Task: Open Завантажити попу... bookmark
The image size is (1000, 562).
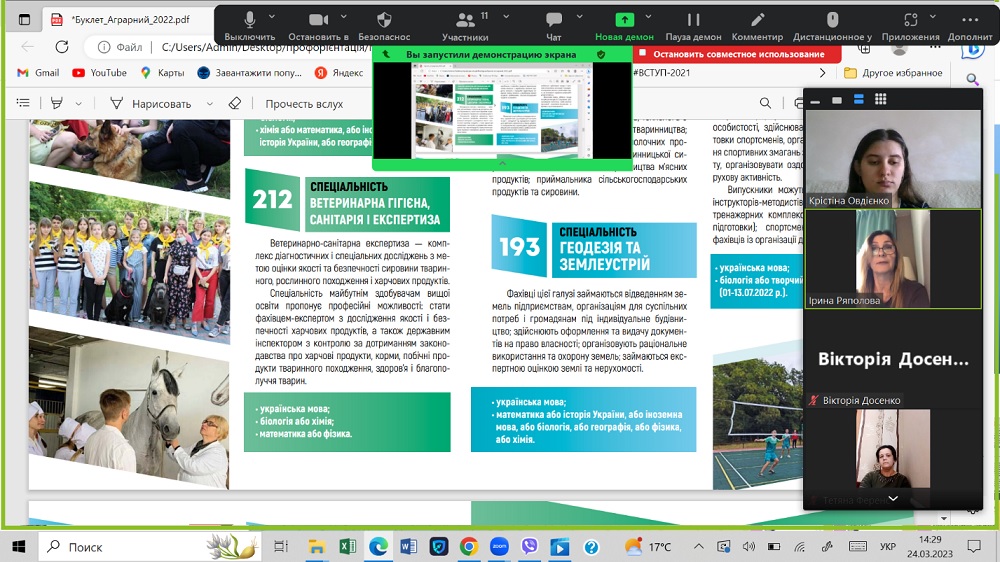Action: (249, 73)
